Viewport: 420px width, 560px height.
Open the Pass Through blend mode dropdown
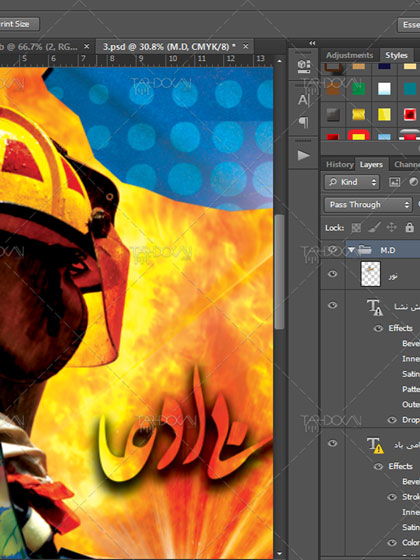tap(368, 205)
